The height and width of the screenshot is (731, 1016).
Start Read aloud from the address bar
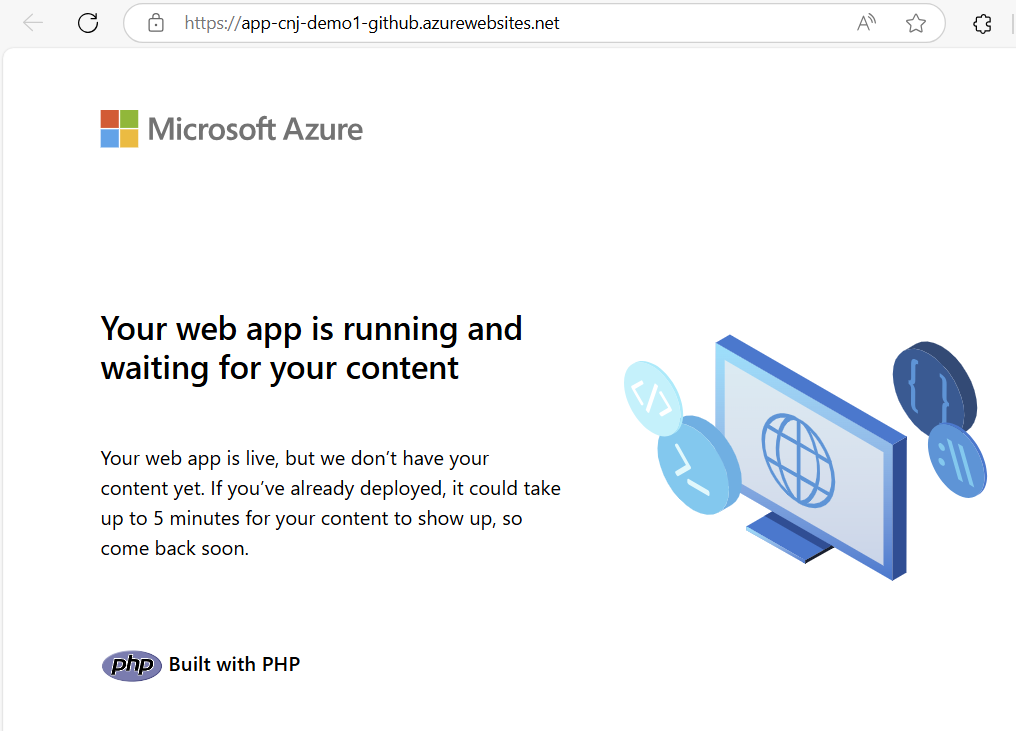click(866, 23)
